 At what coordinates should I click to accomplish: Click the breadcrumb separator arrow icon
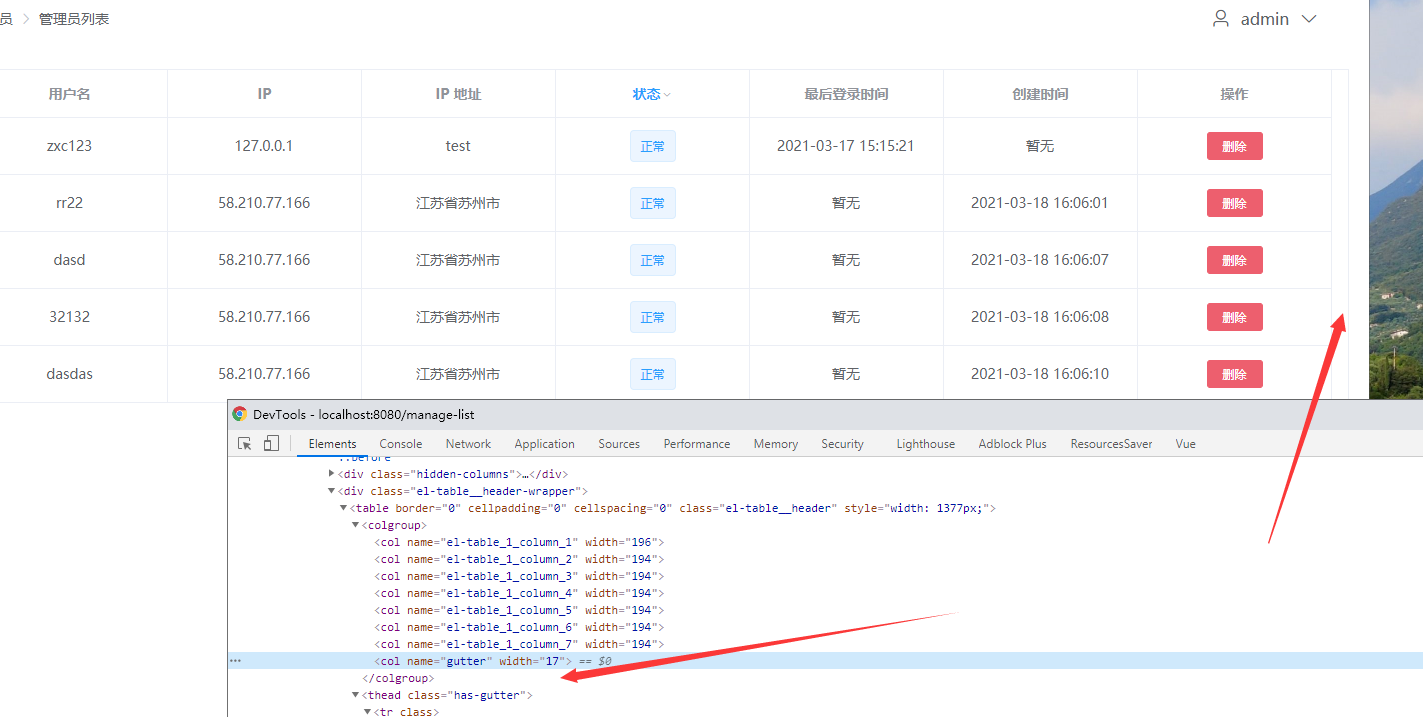(x=26, y=19)
